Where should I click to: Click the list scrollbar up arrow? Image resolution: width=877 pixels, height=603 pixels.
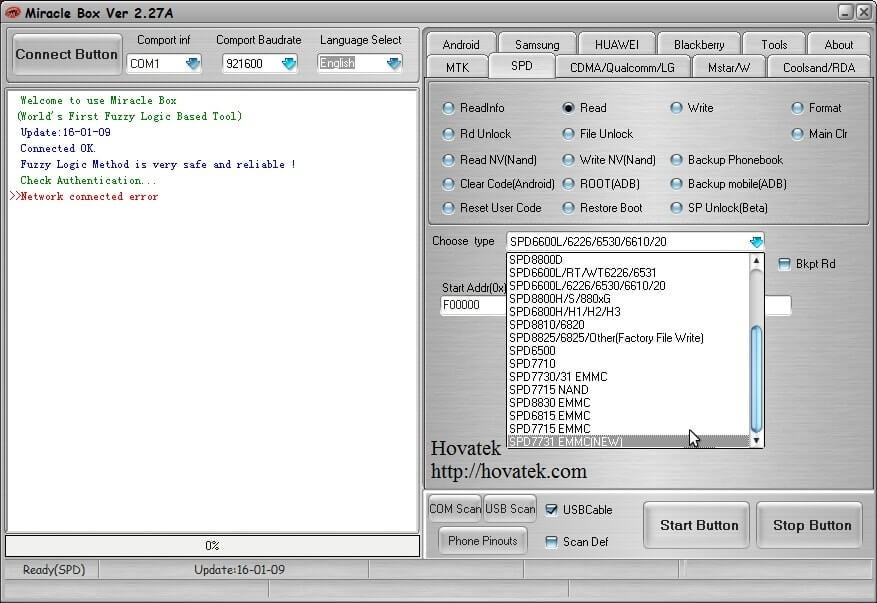[756, 260]
